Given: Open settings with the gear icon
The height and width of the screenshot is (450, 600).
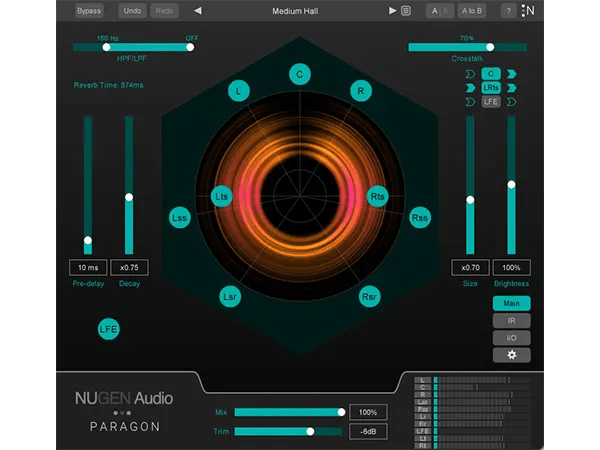Looking at the screenshot, I should [x=512, y=355].
